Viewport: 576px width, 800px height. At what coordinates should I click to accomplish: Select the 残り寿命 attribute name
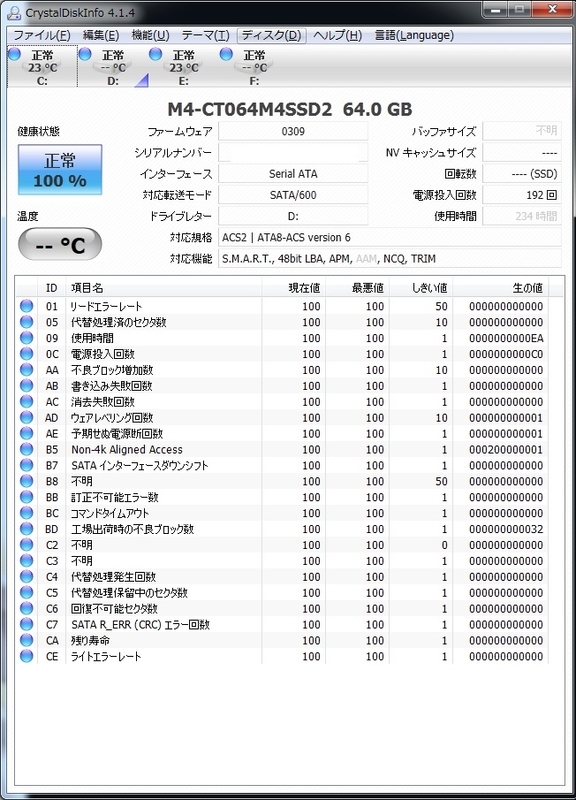click(90, 640)
